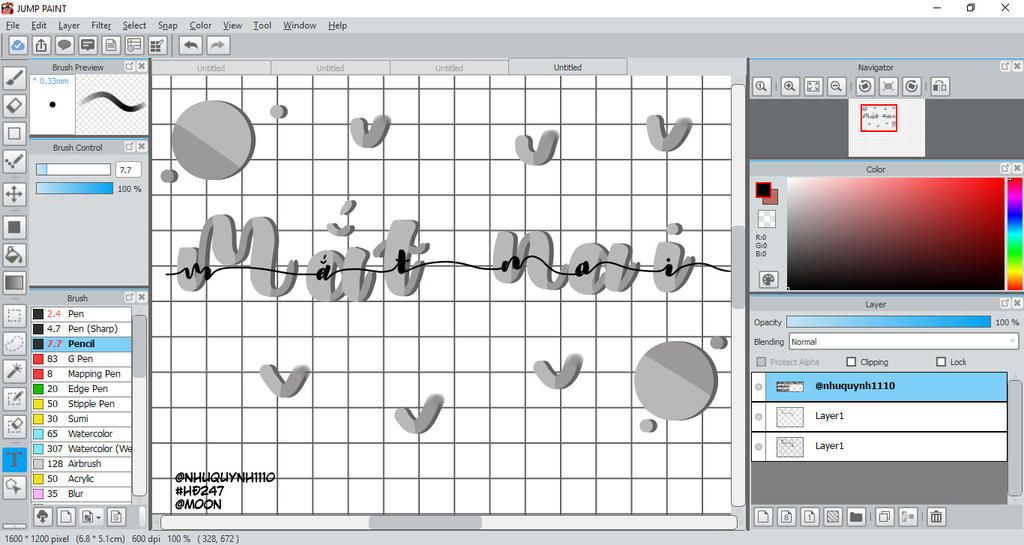The image size is (1024, 545).
Task: Pick a hue from rainbow bar
Action: pos(1015,233)
